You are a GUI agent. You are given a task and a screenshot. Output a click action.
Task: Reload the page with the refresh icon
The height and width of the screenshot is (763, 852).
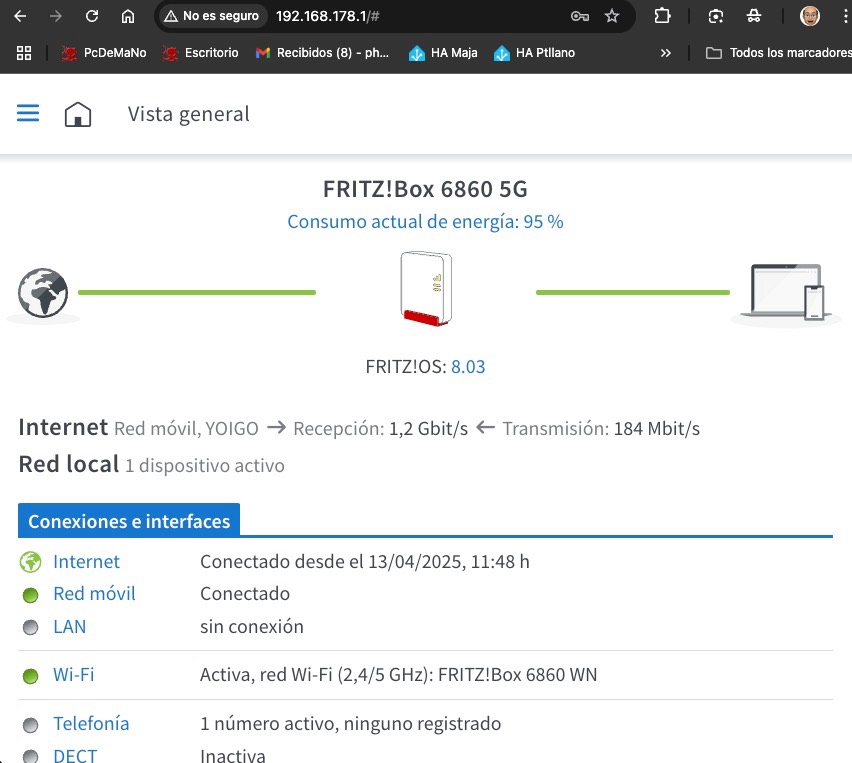tap(92, 16)
